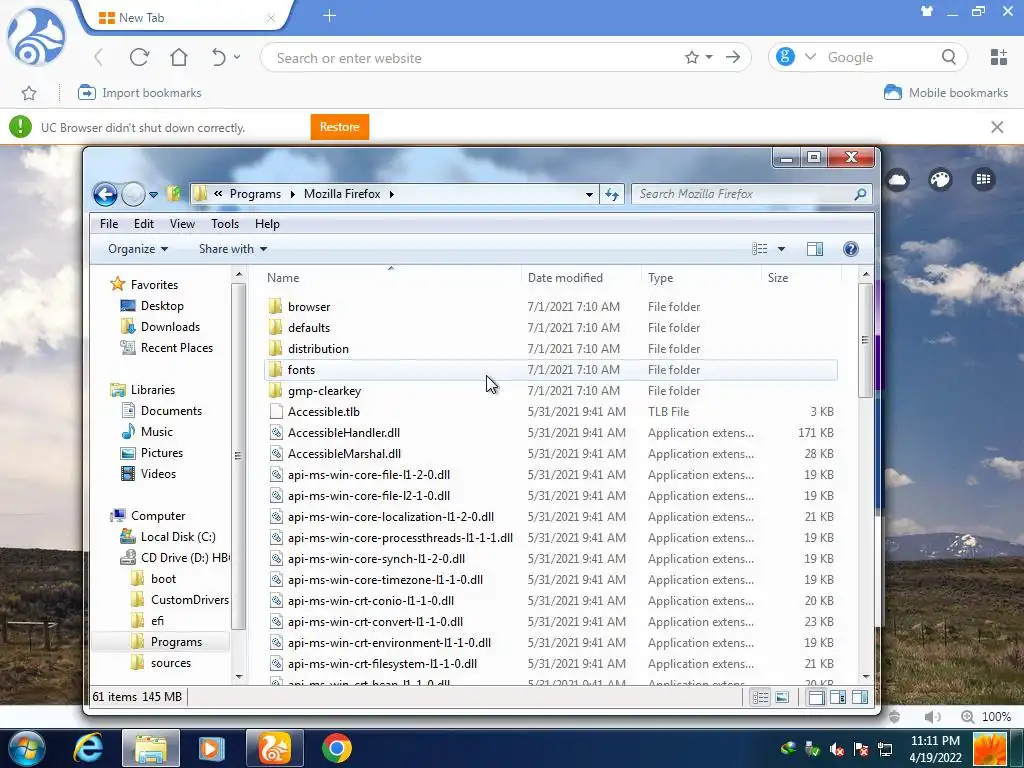Open UC Browser cloud icon on new tab

[898, 179]
